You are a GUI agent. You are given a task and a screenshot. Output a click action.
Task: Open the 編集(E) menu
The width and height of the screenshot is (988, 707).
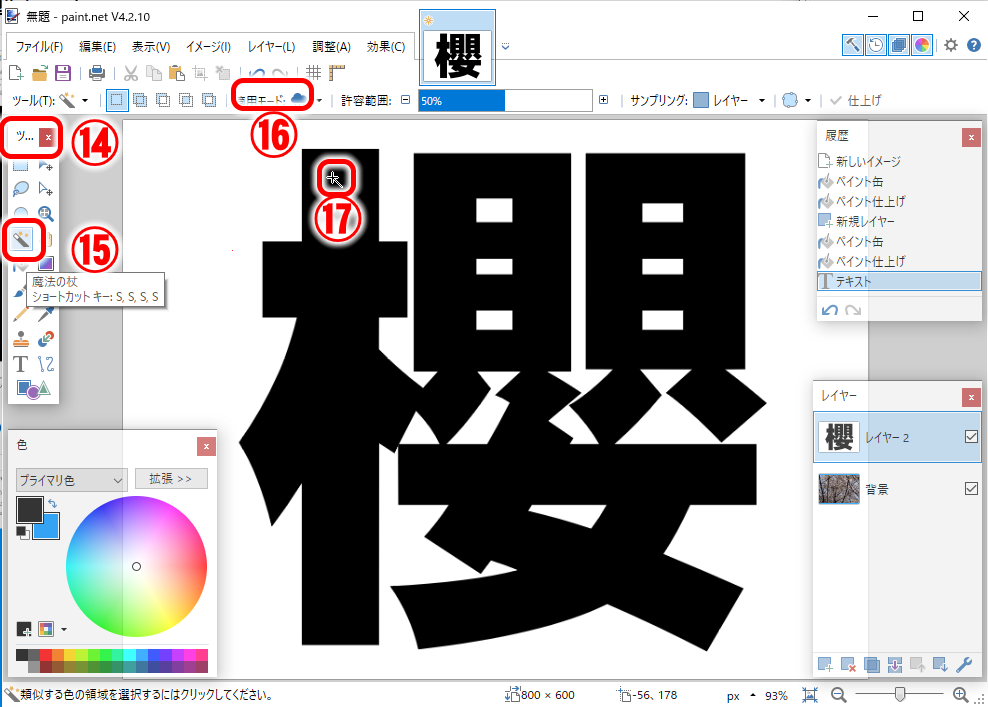coord(98,47)
